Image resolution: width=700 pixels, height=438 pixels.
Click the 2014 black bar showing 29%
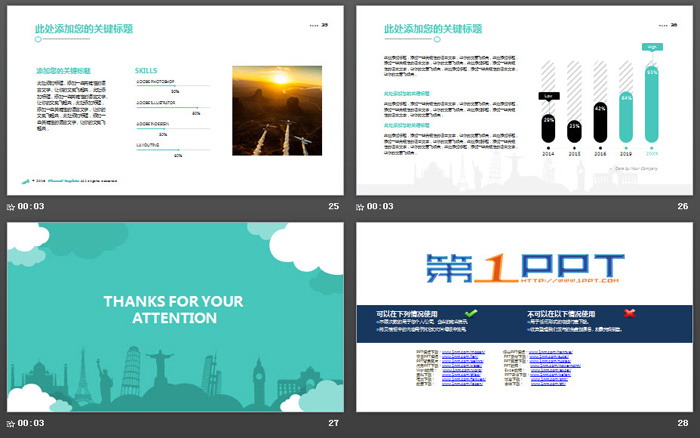[548, 126]
